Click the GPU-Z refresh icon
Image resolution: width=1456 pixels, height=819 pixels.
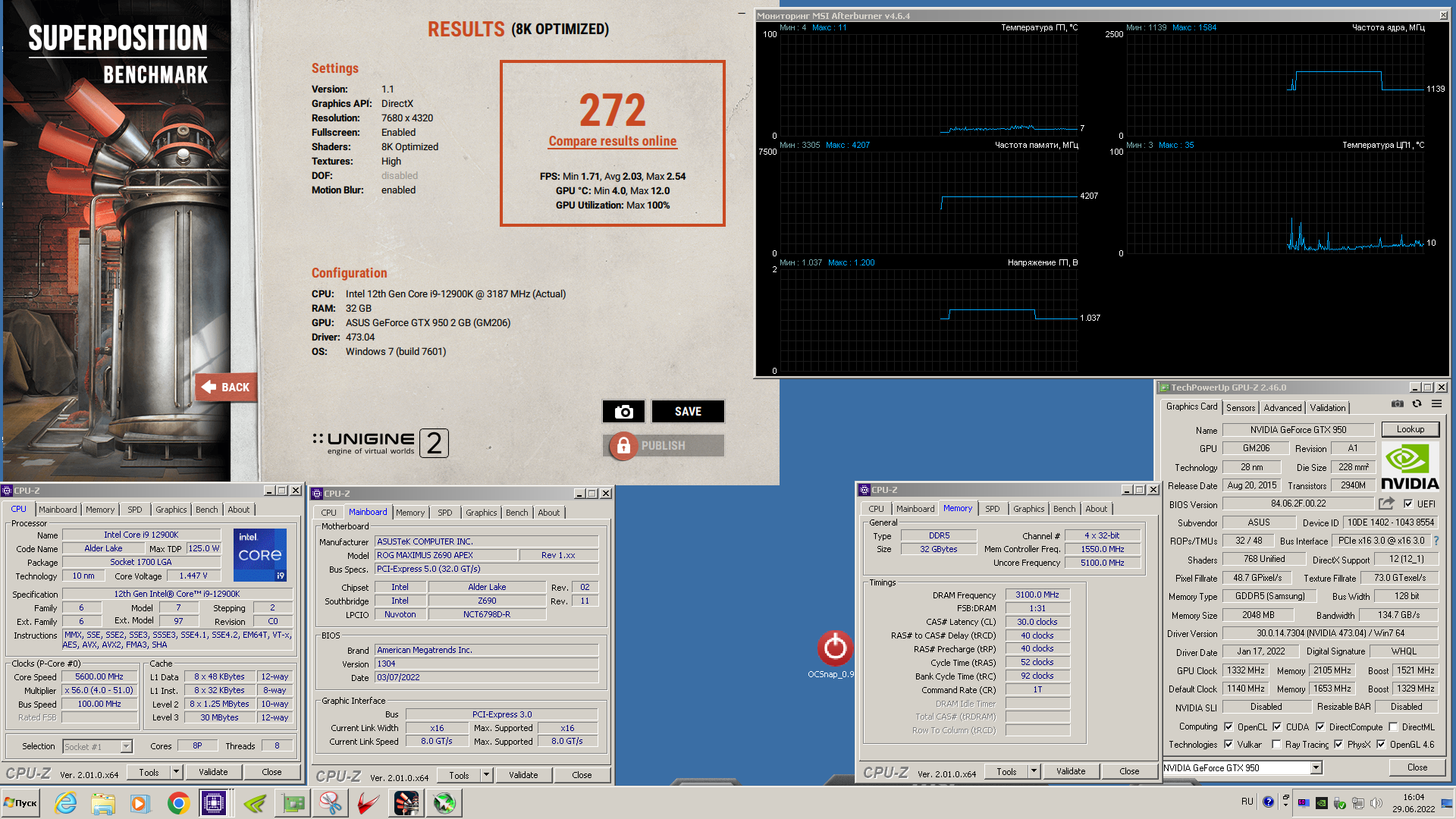1417,404
